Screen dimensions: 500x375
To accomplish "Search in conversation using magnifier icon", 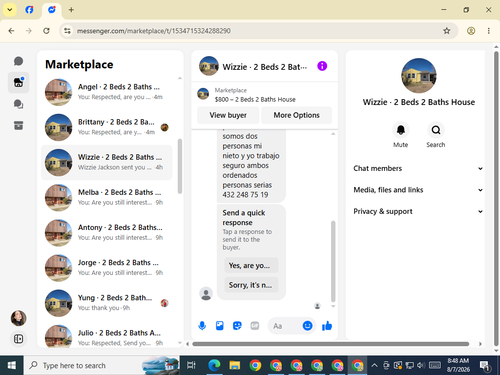I will (x=436, y=130).
